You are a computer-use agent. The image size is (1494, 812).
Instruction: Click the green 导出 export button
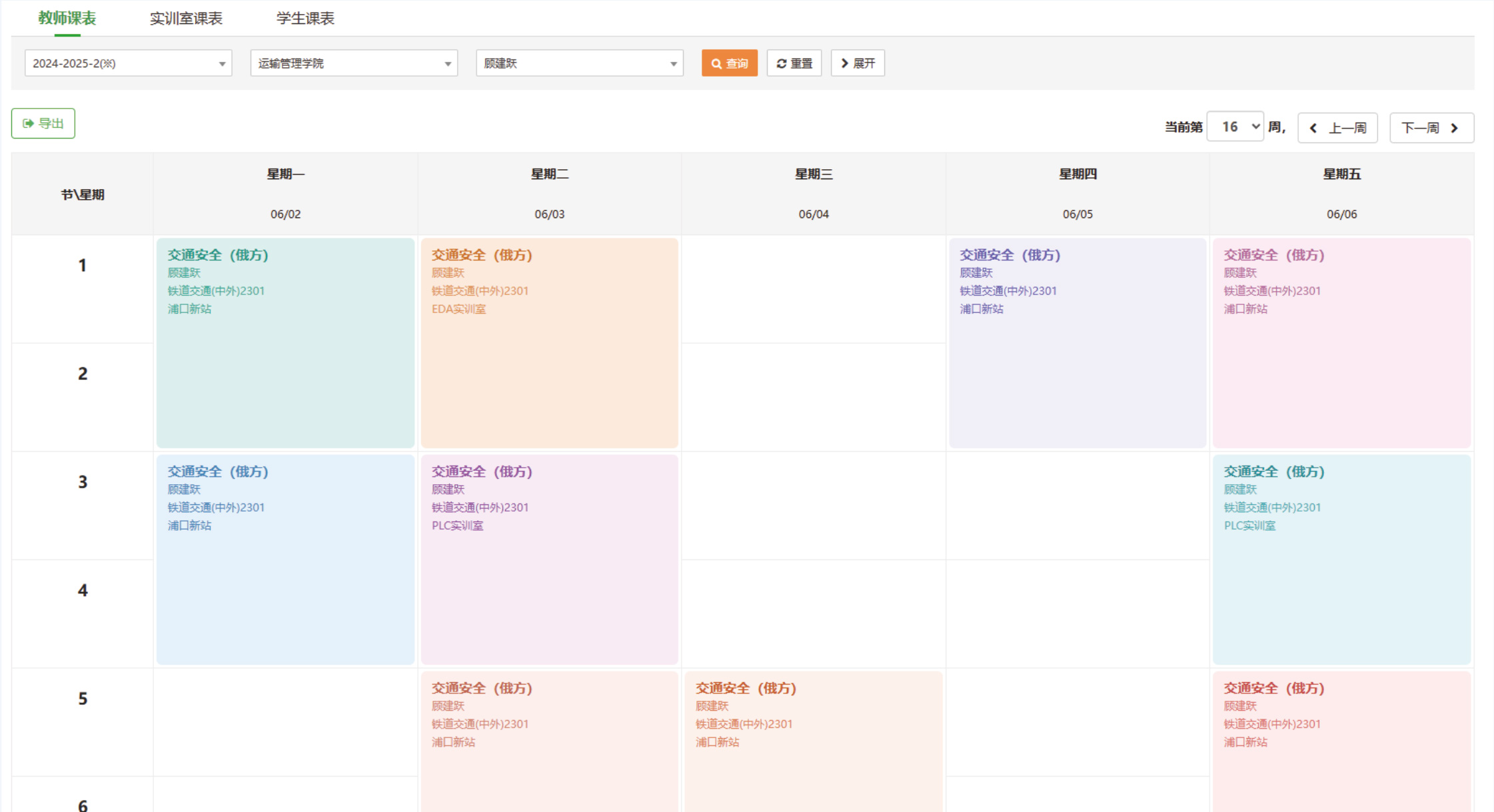tap(43, 123)
